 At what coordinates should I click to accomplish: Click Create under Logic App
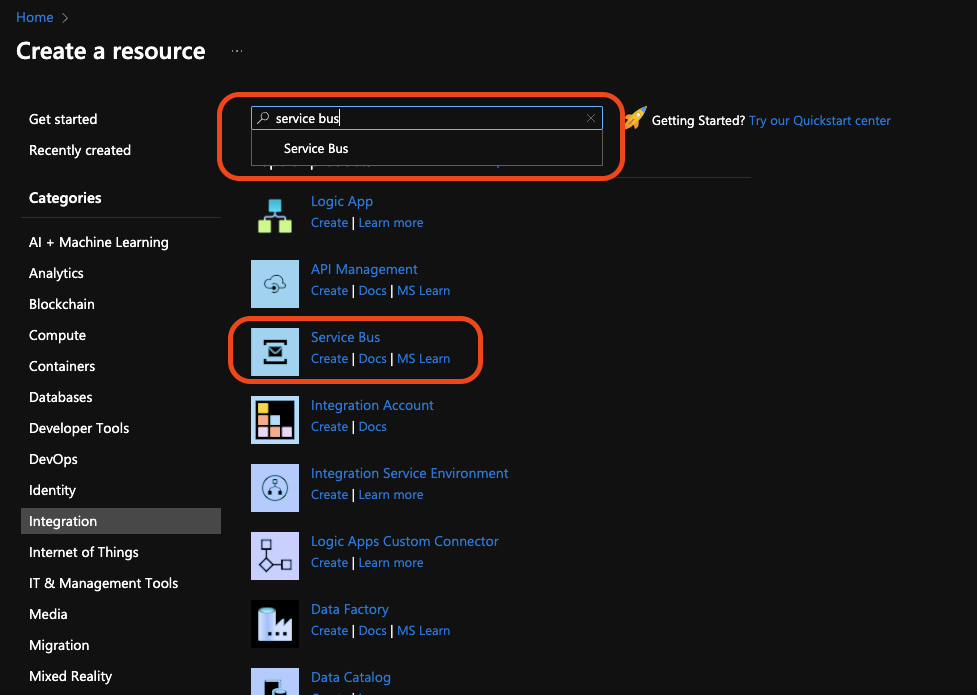point(330,223)
